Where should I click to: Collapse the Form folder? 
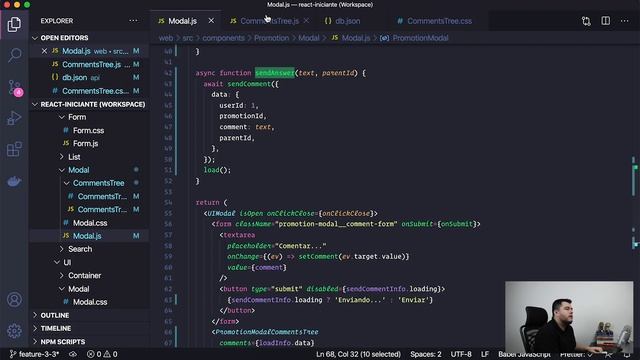[77, 117]
